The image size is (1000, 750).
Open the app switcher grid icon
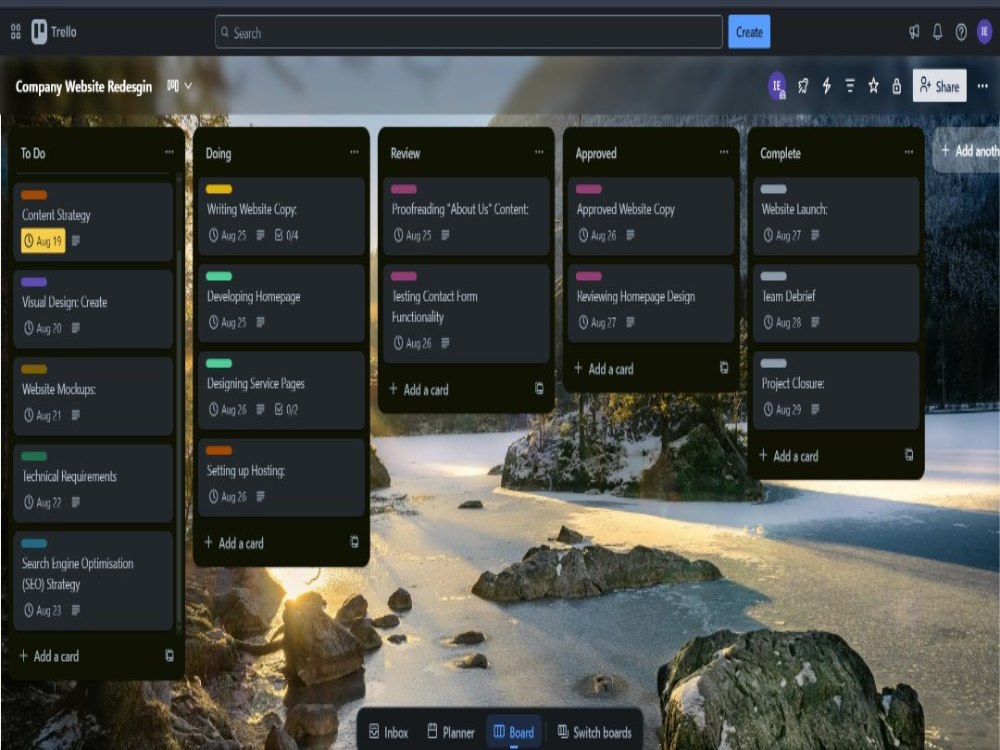point(16,31)
